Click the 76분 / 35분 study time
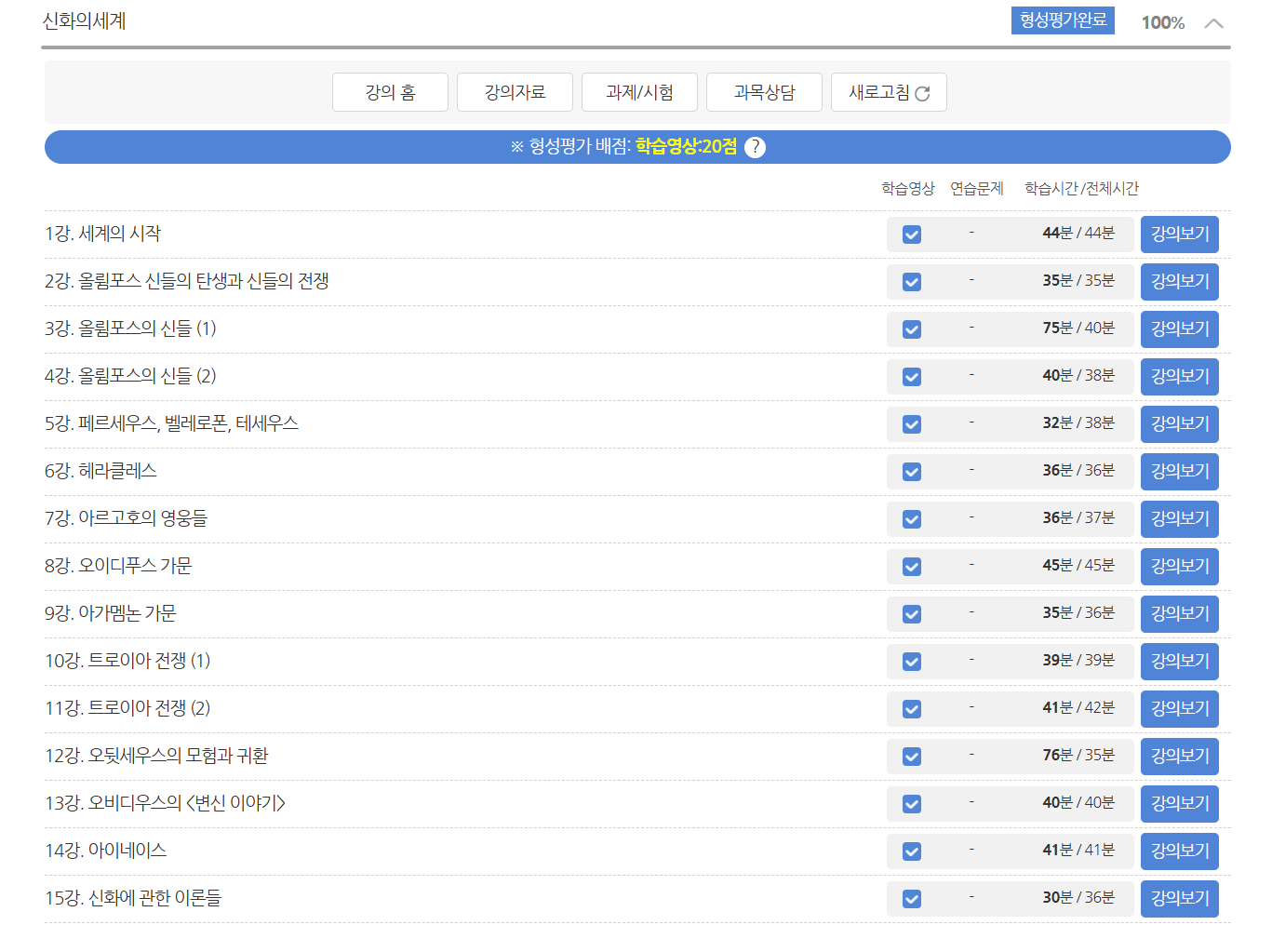1272x952 pixels. (x=1078, y=755)
